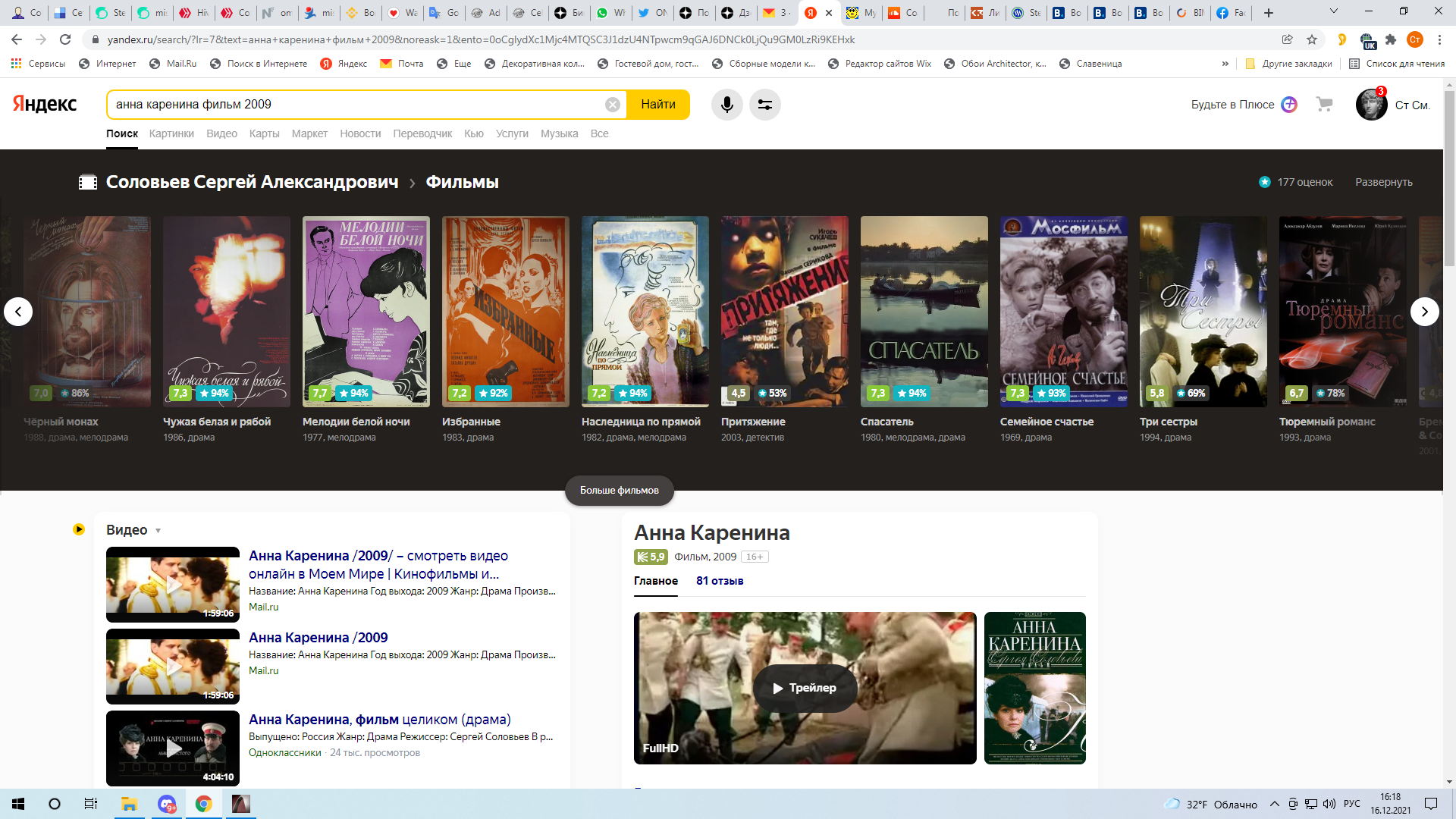Screen dimensions: 1456x819
Task: Open volume control in system tray
Action: 1329,804
